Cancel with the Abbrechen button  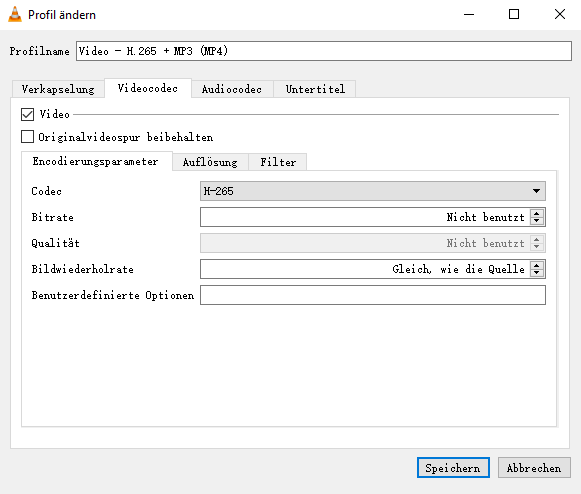[534, 468]
